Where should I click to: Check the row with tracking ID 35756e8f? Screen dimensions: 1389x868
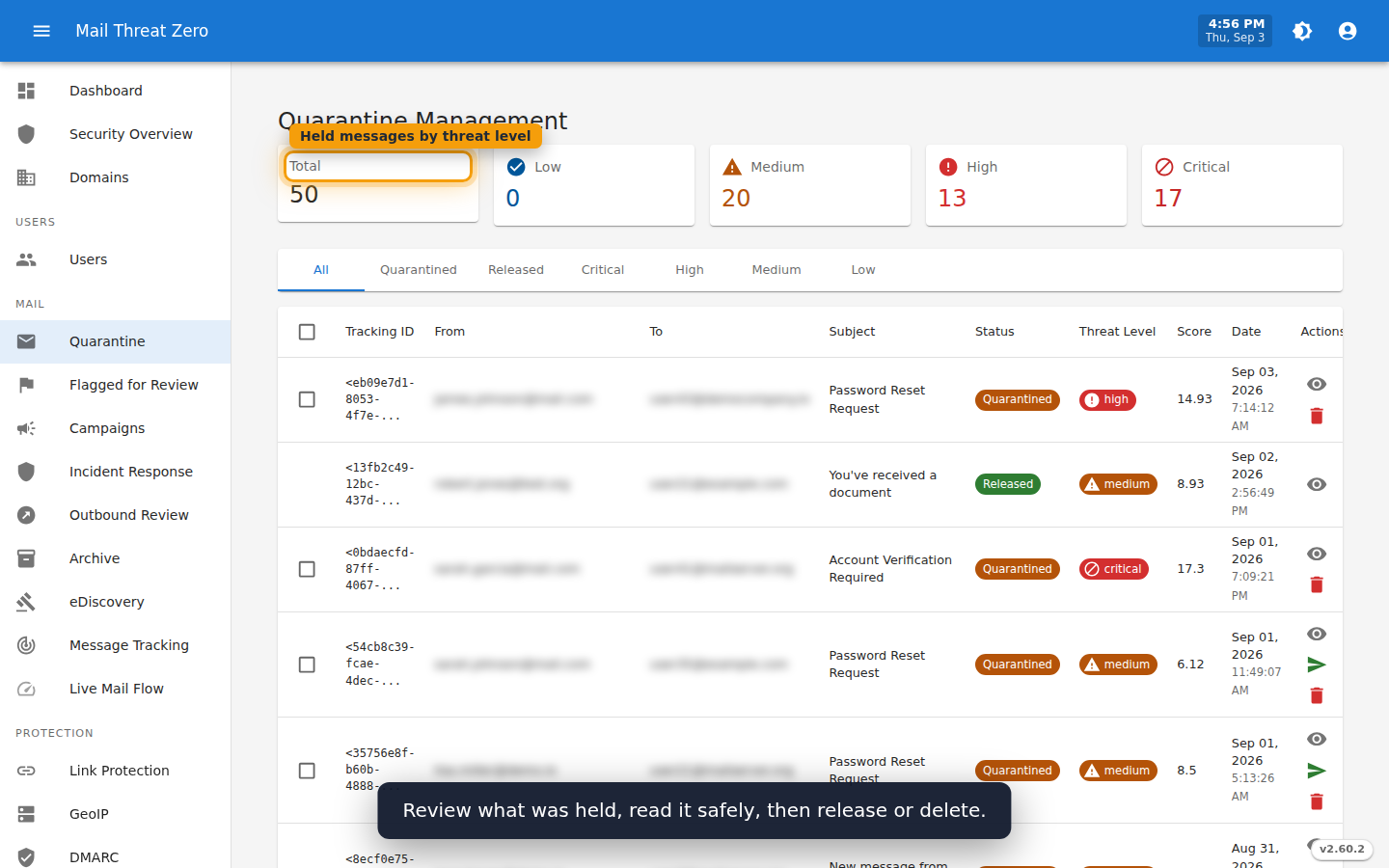coord(307,771)
